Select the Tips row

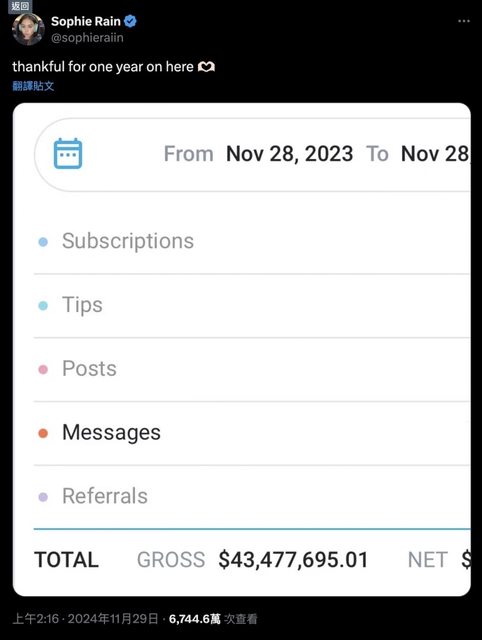coord(252,306)
